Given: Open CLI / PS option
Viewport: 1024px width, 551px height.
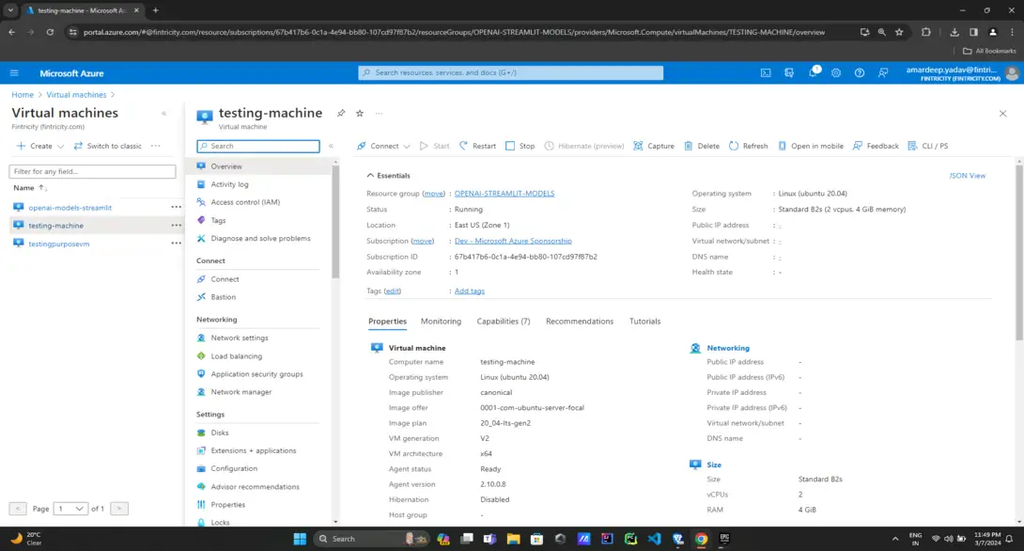Looking at the screenshot, I should pyautogui.click(x=928, y=146).
